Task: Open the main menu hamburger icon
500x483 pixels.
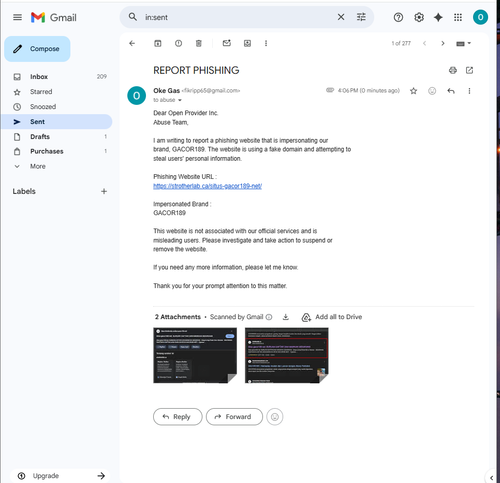Action: point(17,17)
